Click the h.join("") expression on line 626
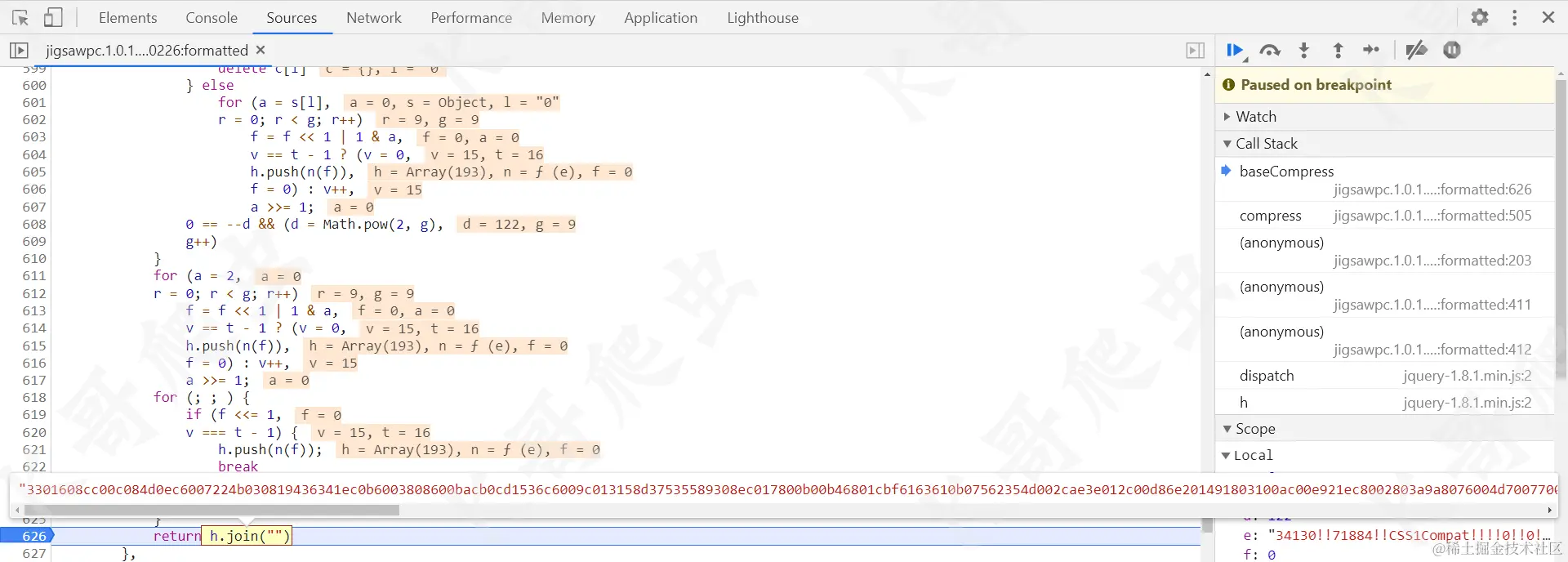The image size is (1568, 562). [247, 536]
